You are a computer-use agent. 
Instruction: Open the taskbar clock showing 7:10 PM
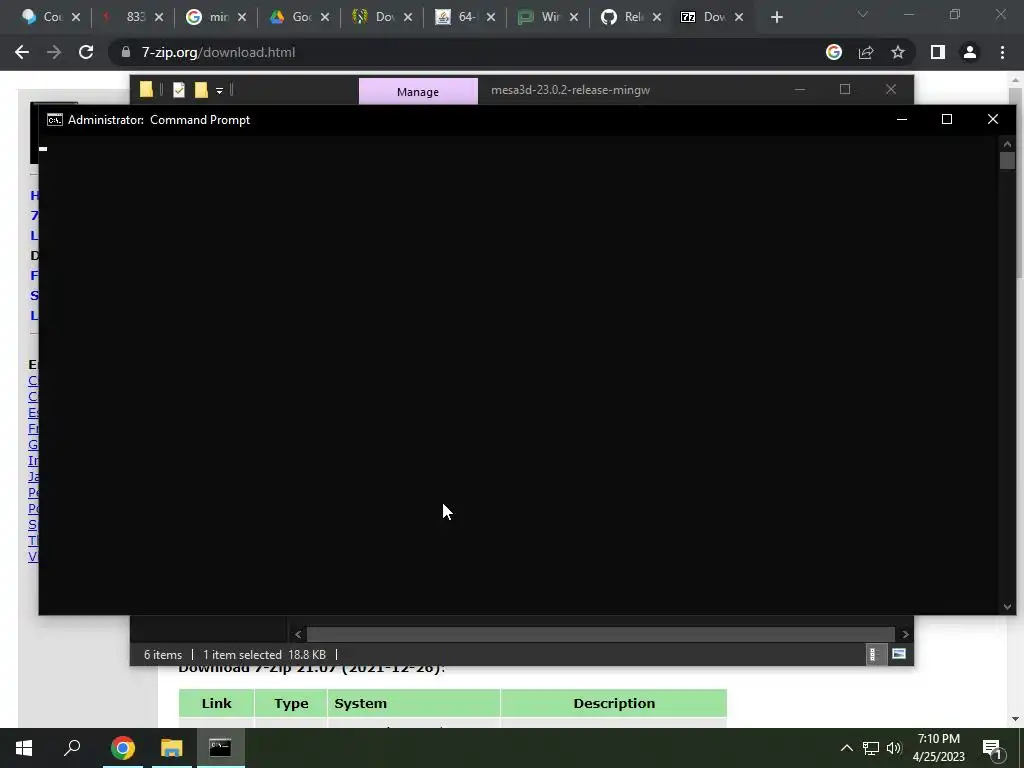tap(938, 748)
